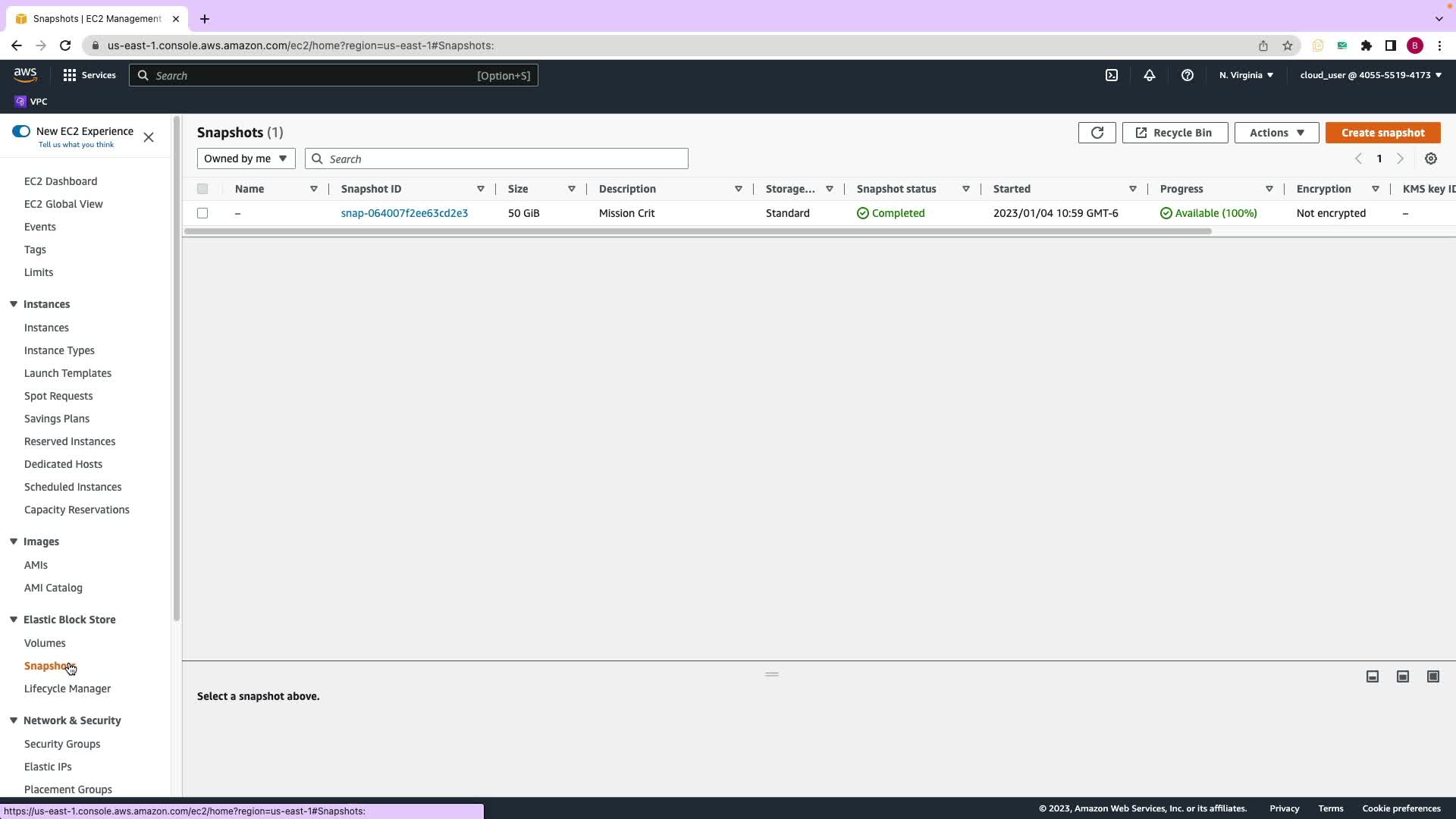Open snapshot snap-064007f2ee63cd2e3 link
The width and height of the screenshot is (1456, 819).
coord(404,213)
